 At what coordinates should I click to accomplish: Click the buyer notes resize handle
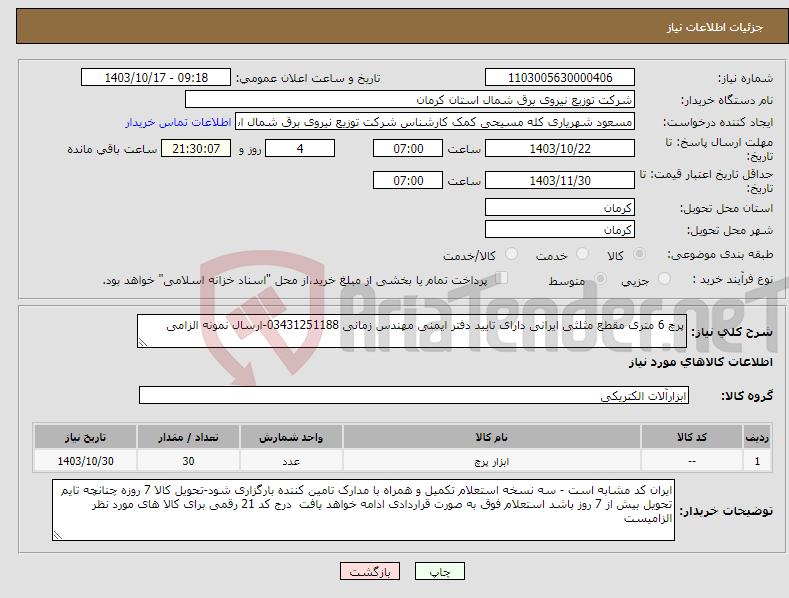pos(58,536)
